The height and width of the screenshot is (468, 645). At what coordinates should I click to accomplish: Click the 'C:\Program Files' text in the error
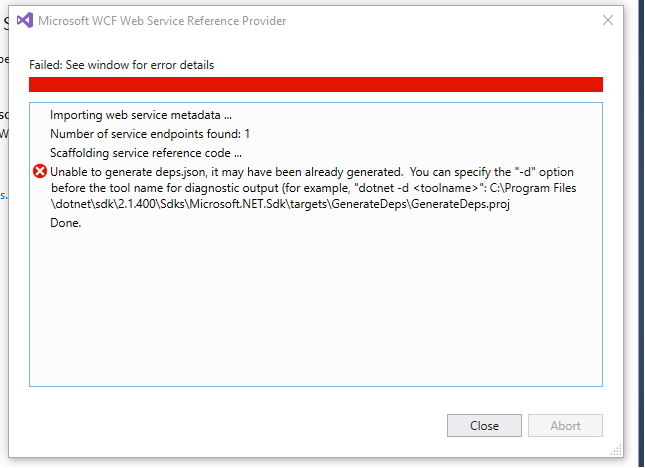click(533, 188)
